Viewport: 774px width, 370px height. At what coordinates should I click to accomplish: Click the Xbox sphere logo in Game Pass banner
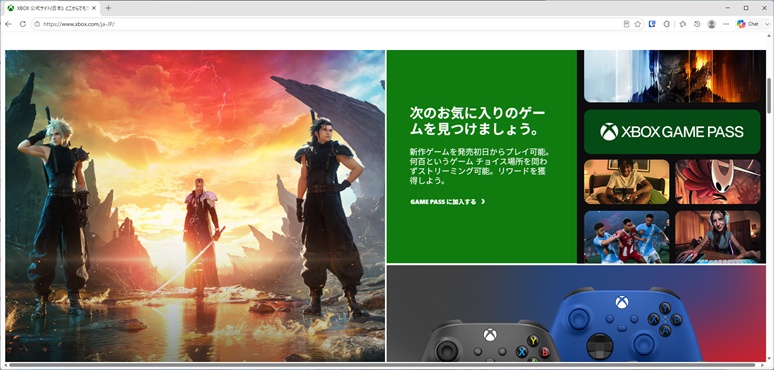point(609,132)
